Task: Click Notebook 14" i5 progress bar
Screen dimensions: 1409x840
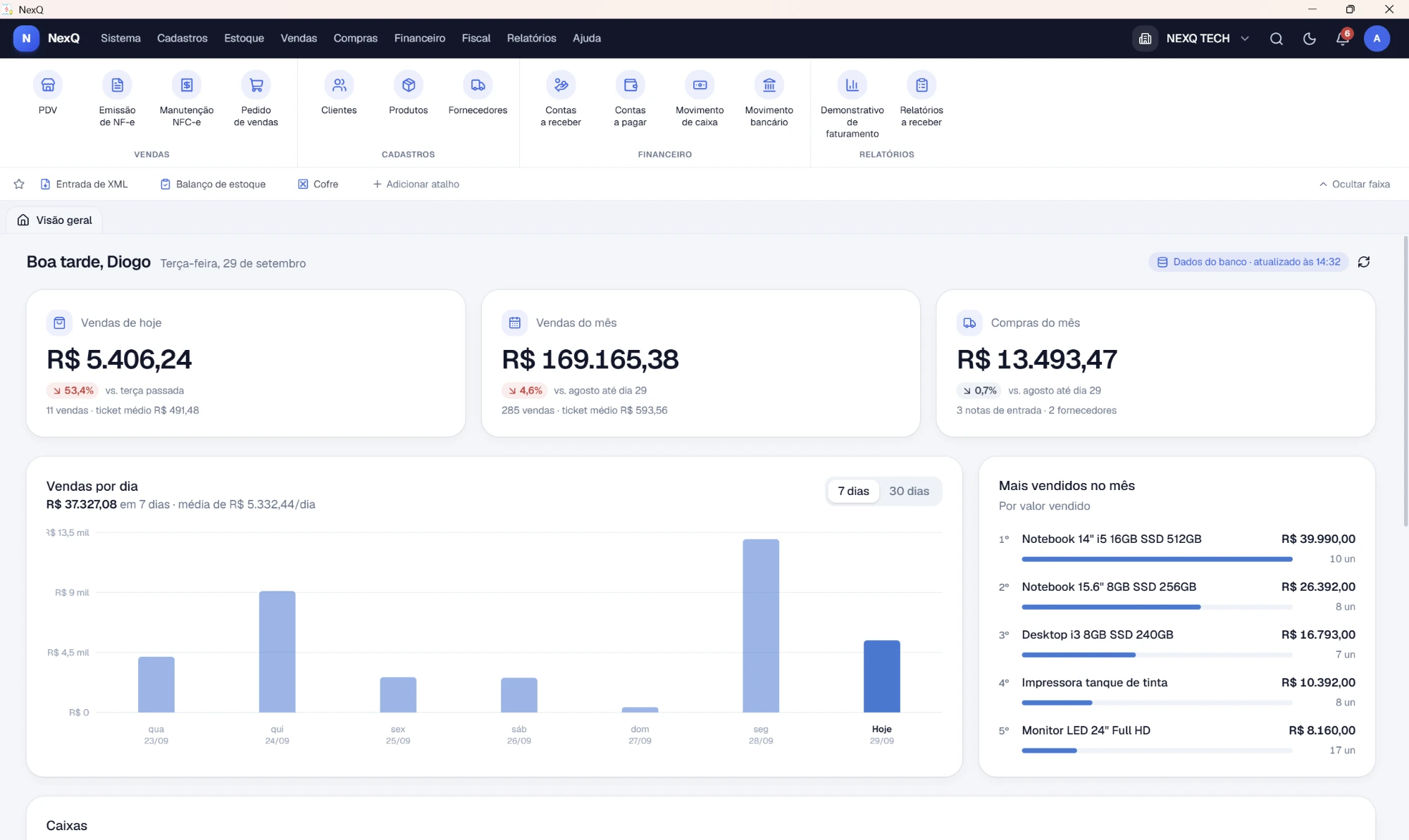Action: click(1157, 559)
